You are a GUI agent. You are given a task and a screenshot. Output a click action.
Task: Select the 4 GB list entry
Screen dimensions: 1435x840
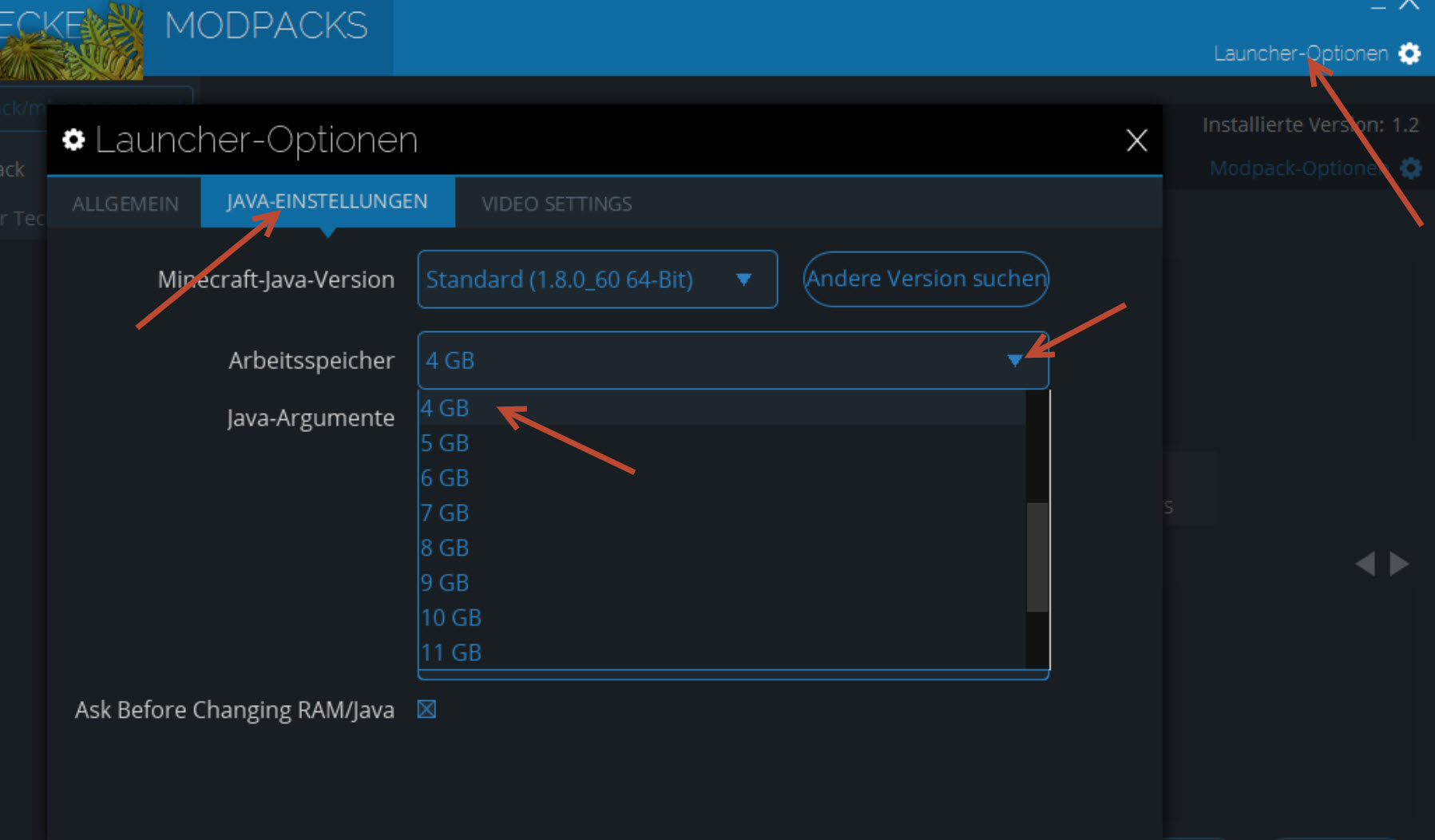point(445,408)
